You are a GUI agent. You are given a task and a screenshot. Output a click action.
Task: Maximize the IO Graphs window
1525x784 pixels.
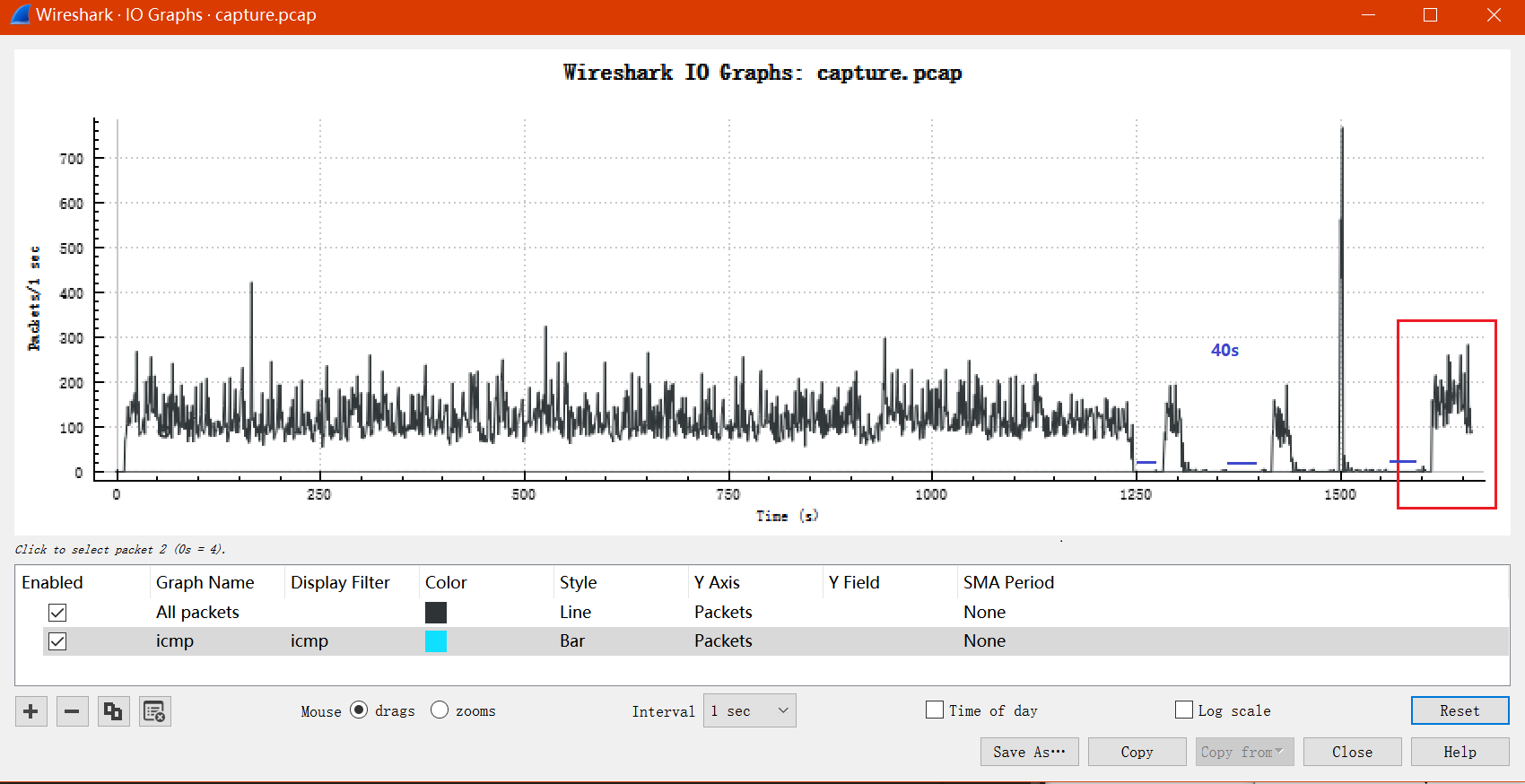coord(1431,15)
